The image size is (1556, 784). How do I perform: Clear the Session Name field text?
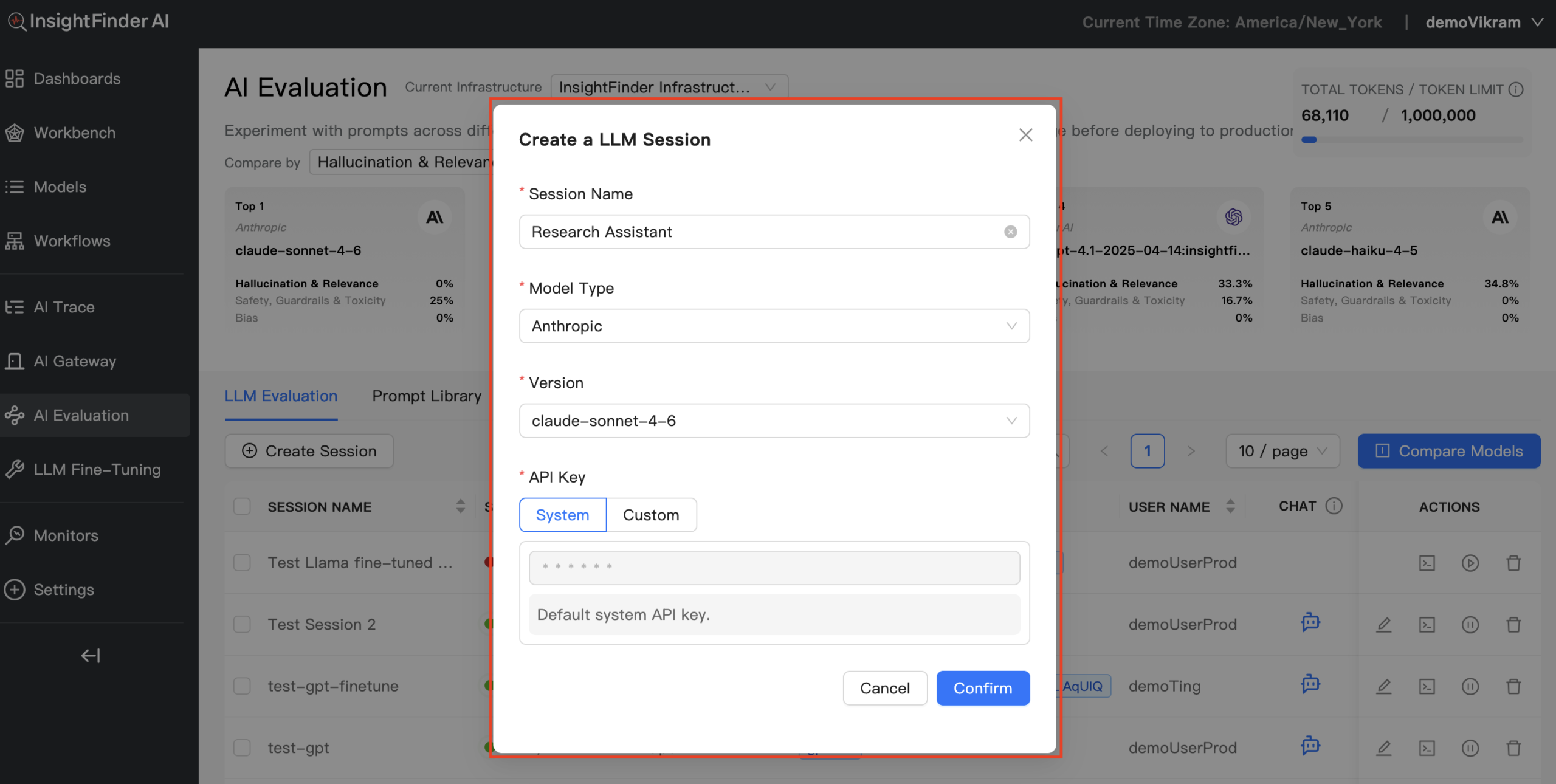1010,232
